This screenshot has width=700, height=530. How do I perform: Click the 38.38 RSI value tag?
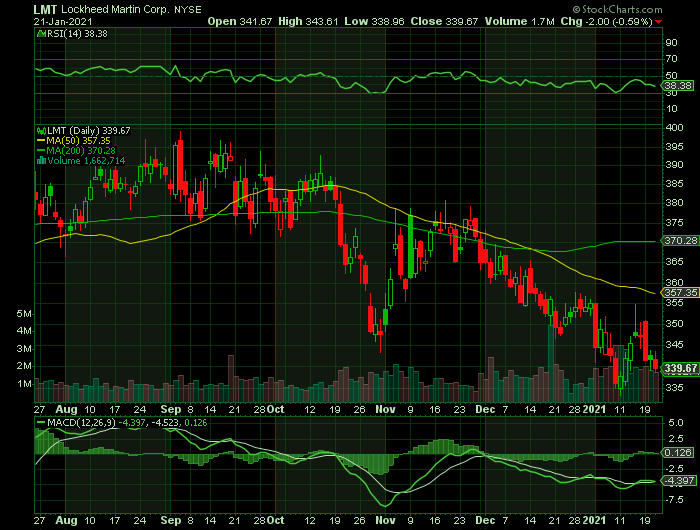click(x=678, y=87)
